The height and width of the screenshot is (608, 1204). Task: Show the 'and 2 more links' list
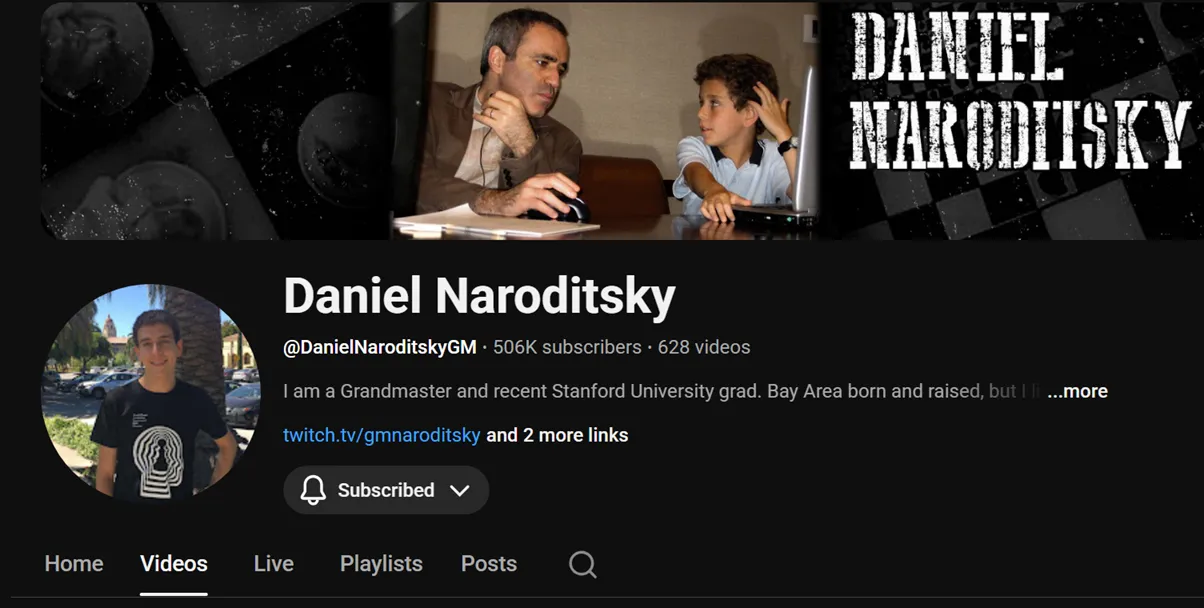pyautogui.click(x=557, y=435)
